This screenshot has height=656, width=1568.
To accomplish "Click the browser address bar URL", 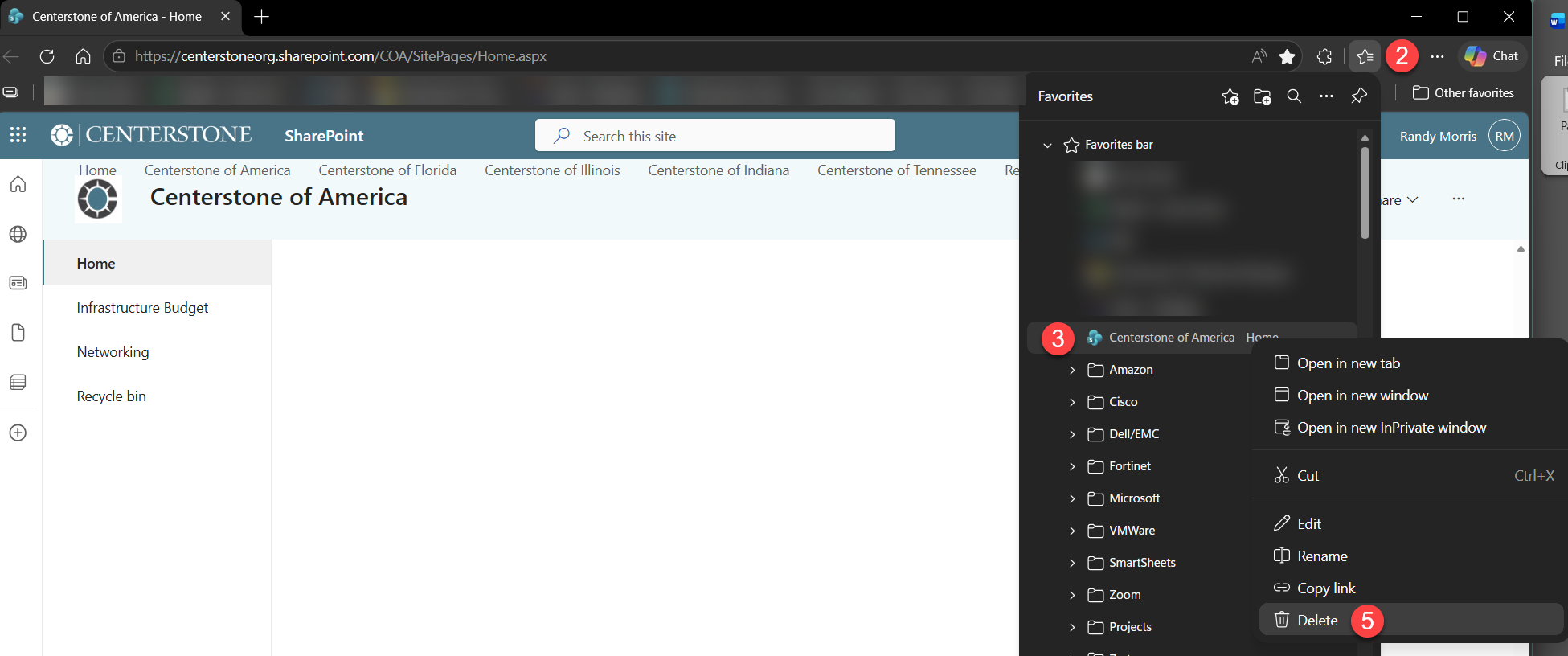I will point(341,56).
